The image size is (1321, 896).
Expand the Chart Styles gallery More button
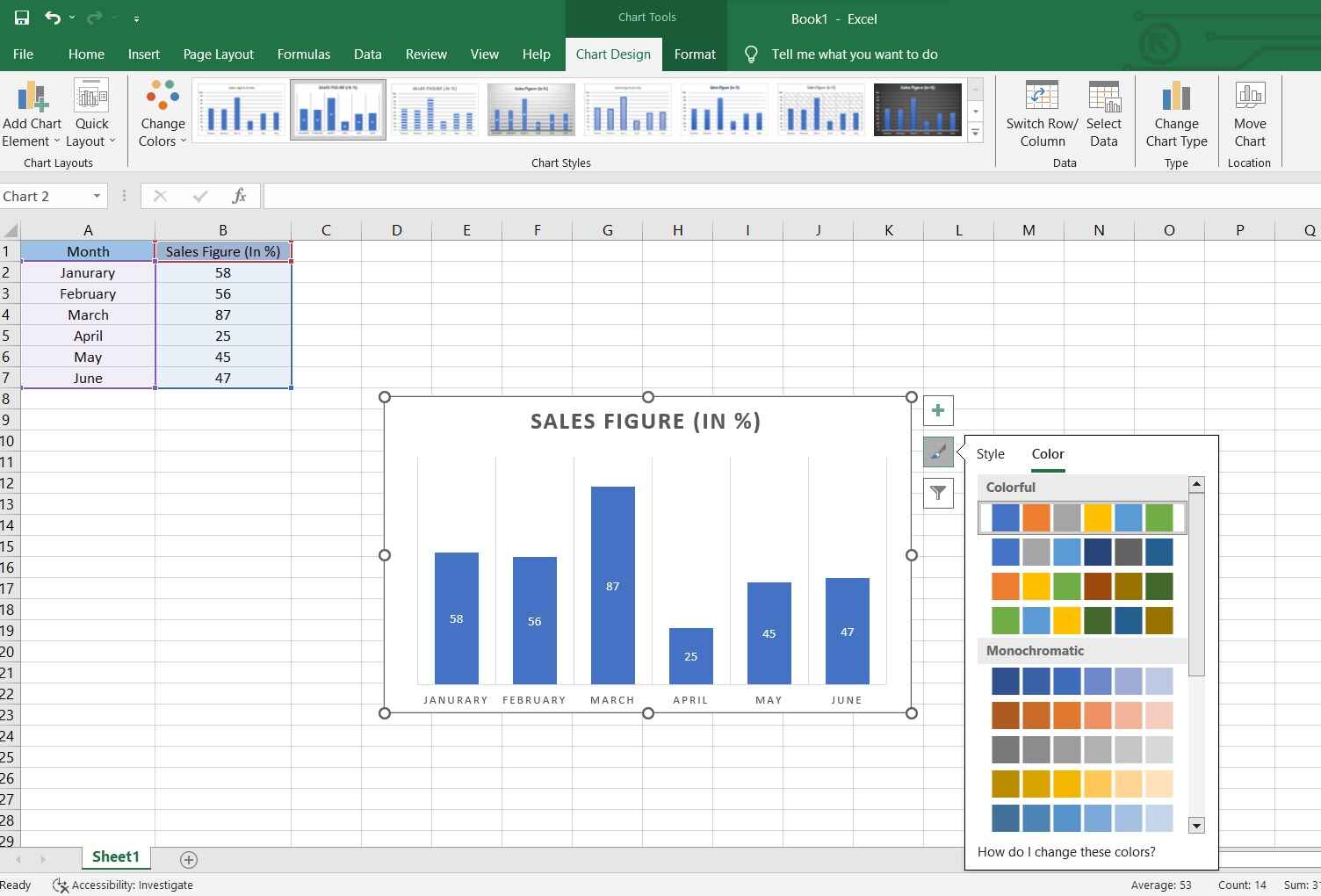pyautogui.click(x=975, y=133)
